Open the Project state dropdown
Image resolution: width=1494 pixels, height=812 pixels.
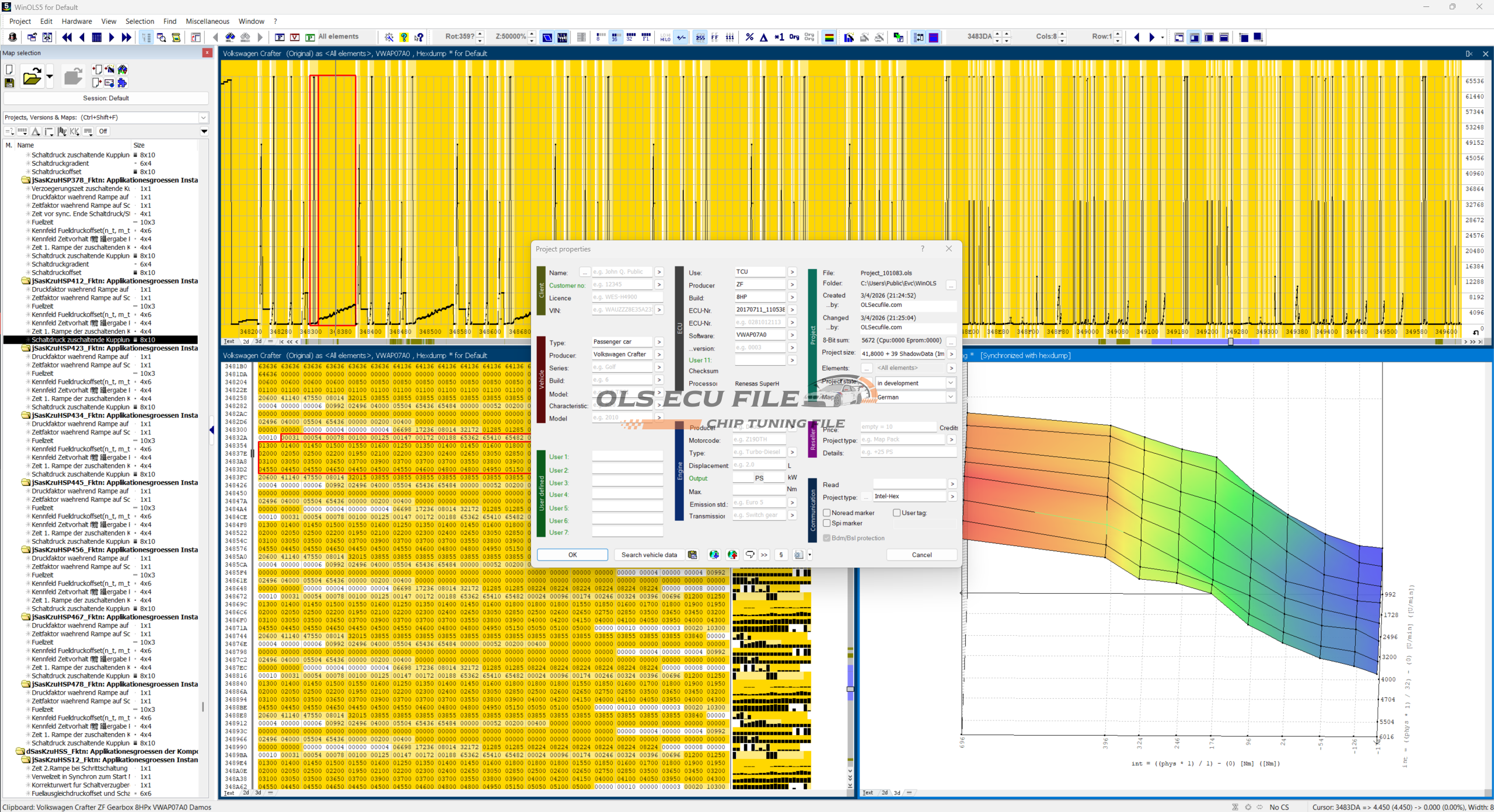[x=950, y=383]
